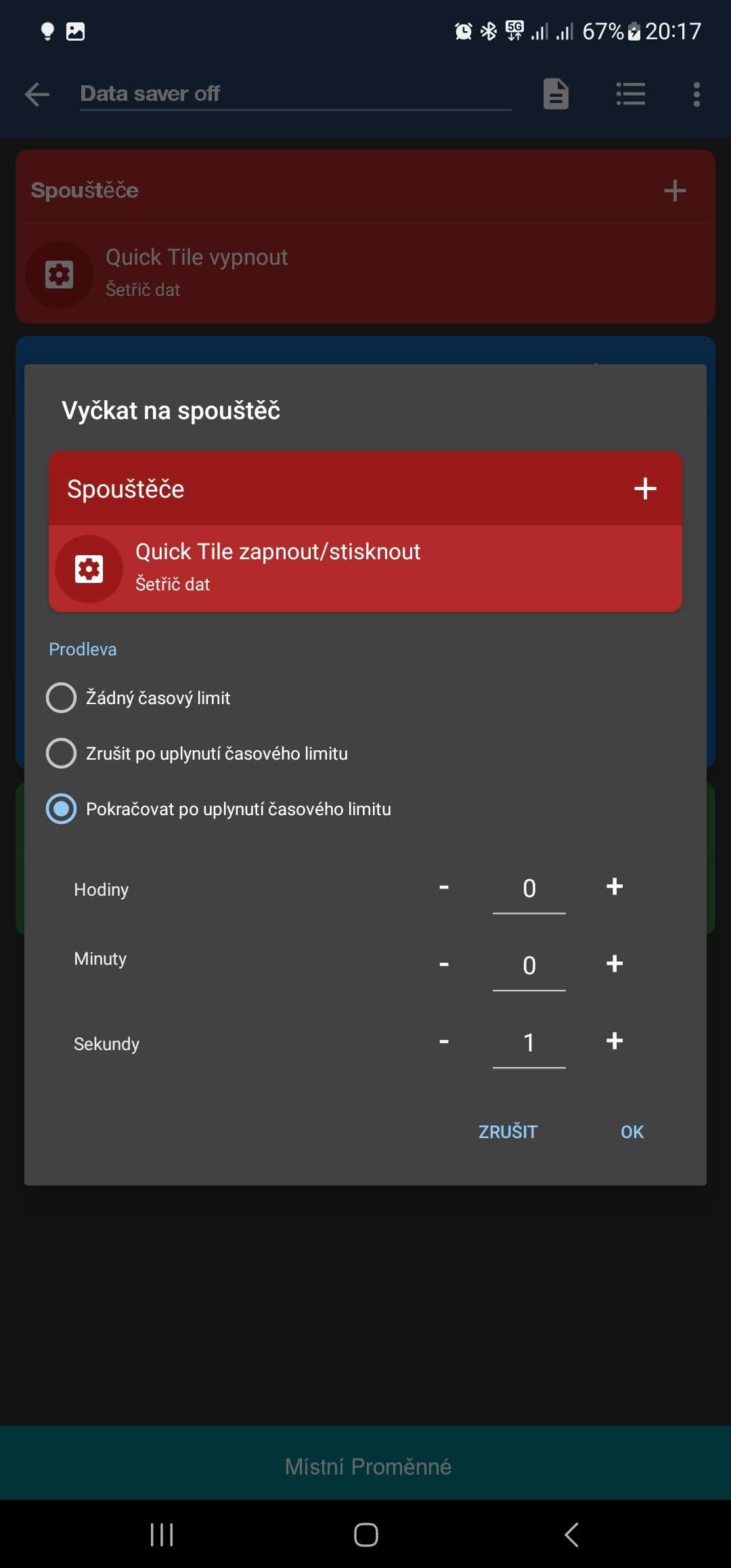Screen dimensions: 731x1568
Task: Decrease Sekundy with minus icon
Action: pyautogui.click(x=444, y=1041)
